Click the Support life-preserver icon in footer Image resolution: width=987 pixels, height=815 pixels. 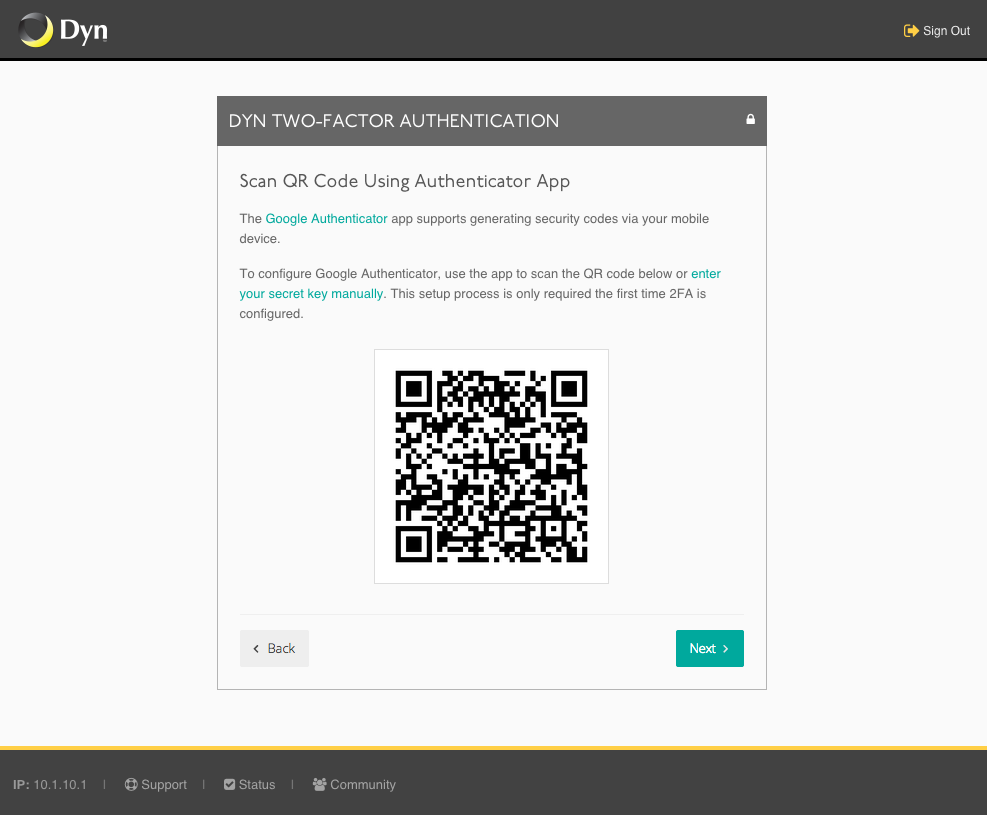130,784
